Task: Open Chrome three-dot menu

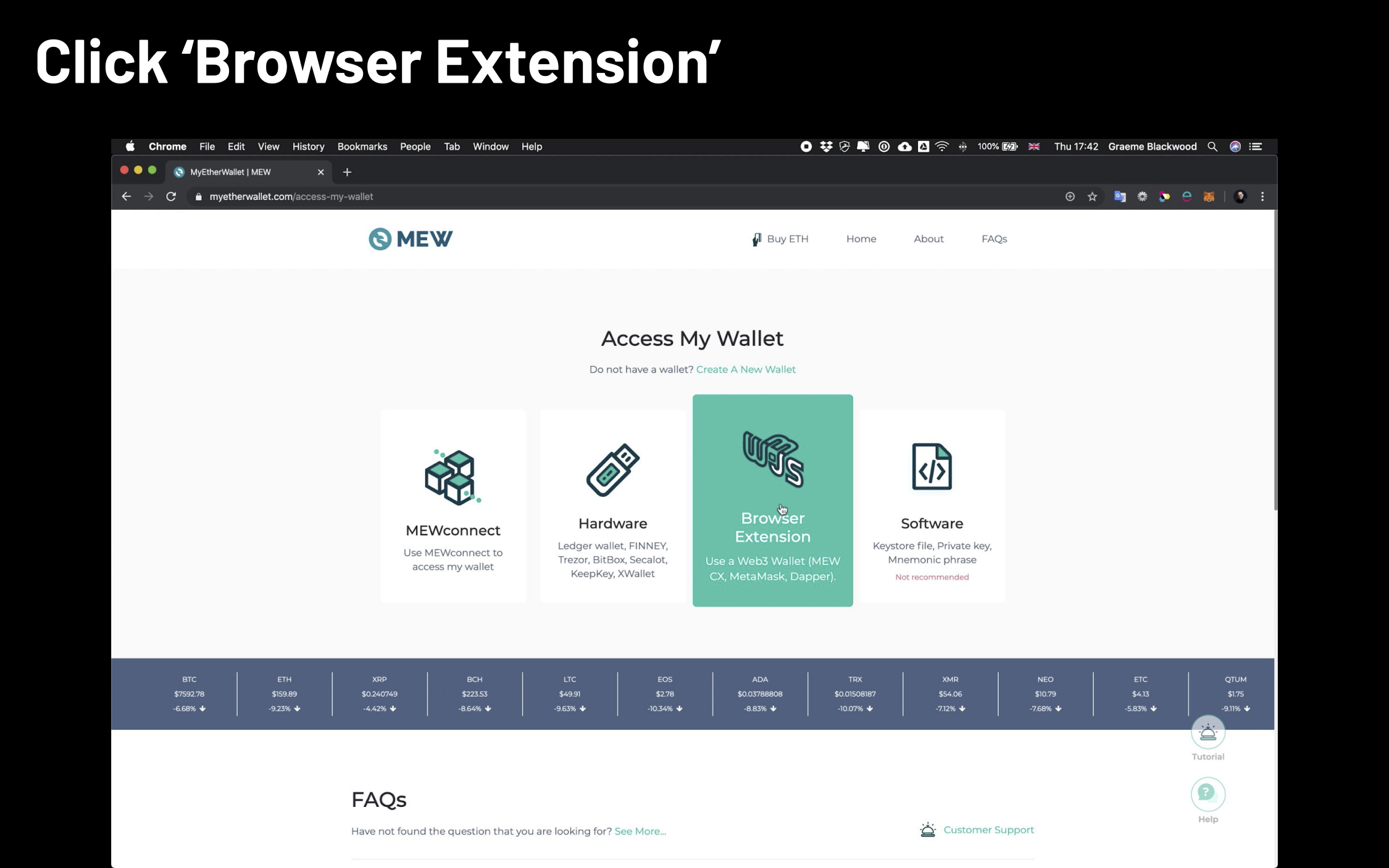Action: point(1262,196)
